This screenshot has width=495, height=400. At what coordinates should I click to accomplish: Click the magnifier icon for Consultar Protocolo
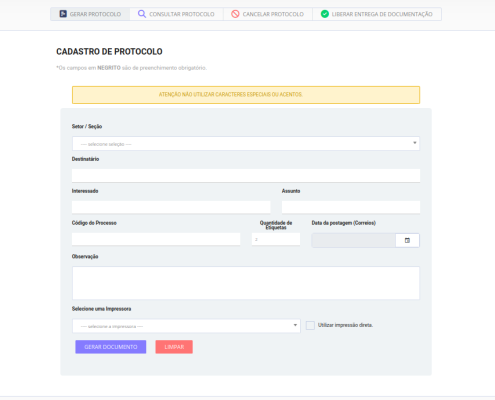142,14
